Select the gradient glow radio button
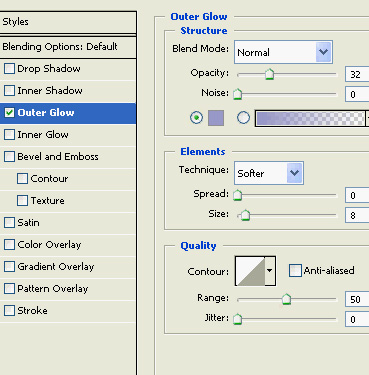Viewport: 369px width, 375px height. click(x=243, y=118)
